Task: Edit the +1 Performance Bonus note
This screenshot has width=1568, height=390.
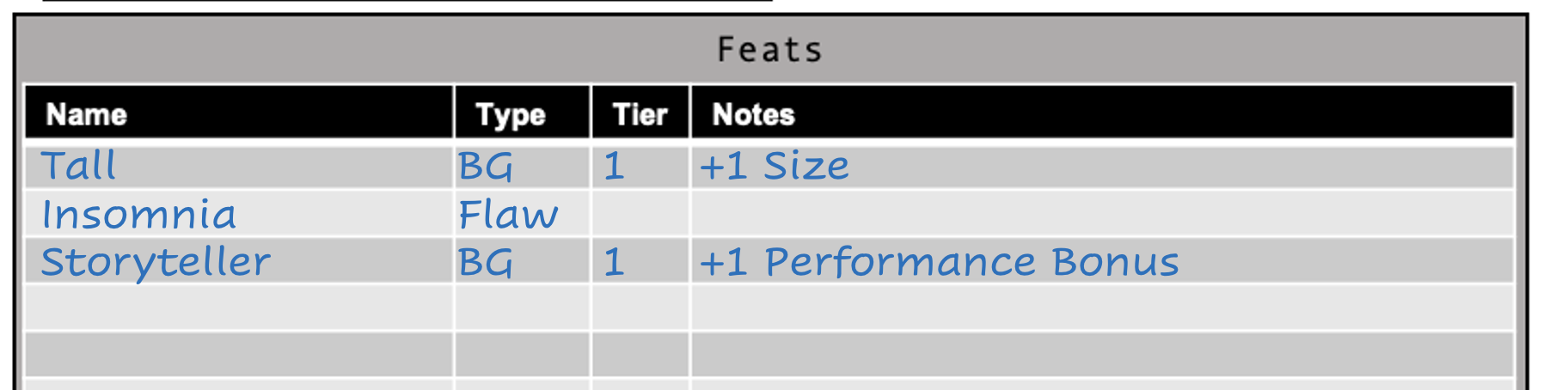Action: [1103, 261]
